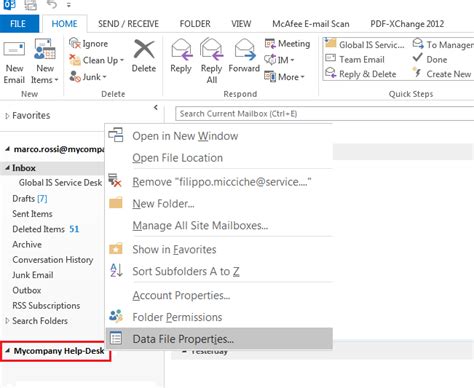Switch to the FOLDER tab

[195, 24]
